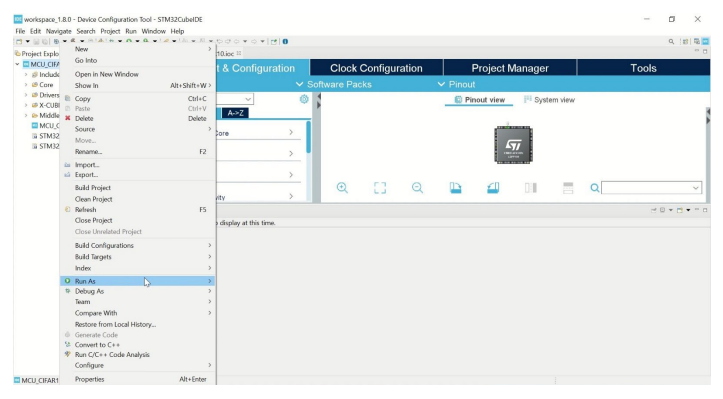Viewport: 723px width, 399px height.
Task: Click the horizontal split view icon
Action: [568, 188]
